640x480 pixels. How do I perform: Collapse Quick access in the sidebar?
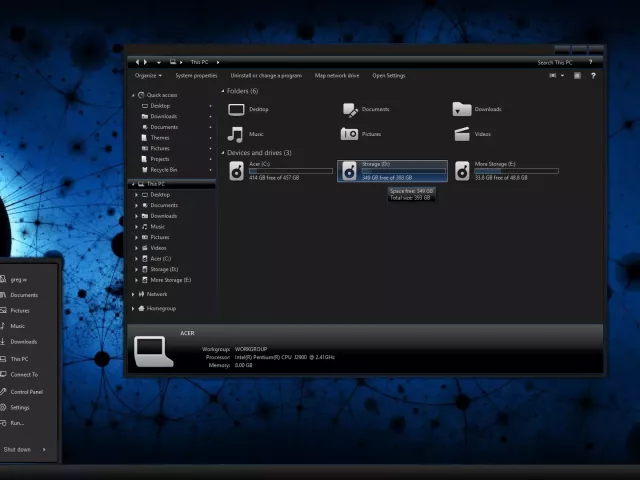click(133, 95)
